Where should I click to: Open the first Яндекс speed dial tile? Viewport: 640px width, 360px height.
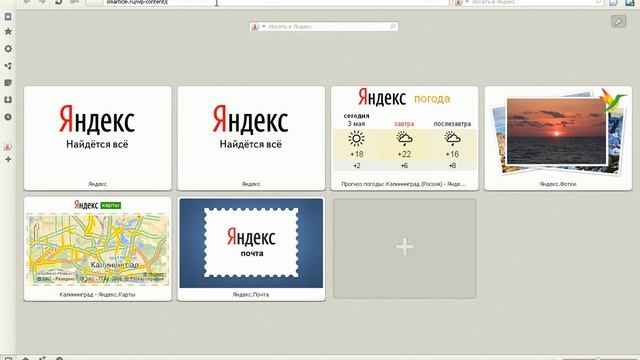98,138
